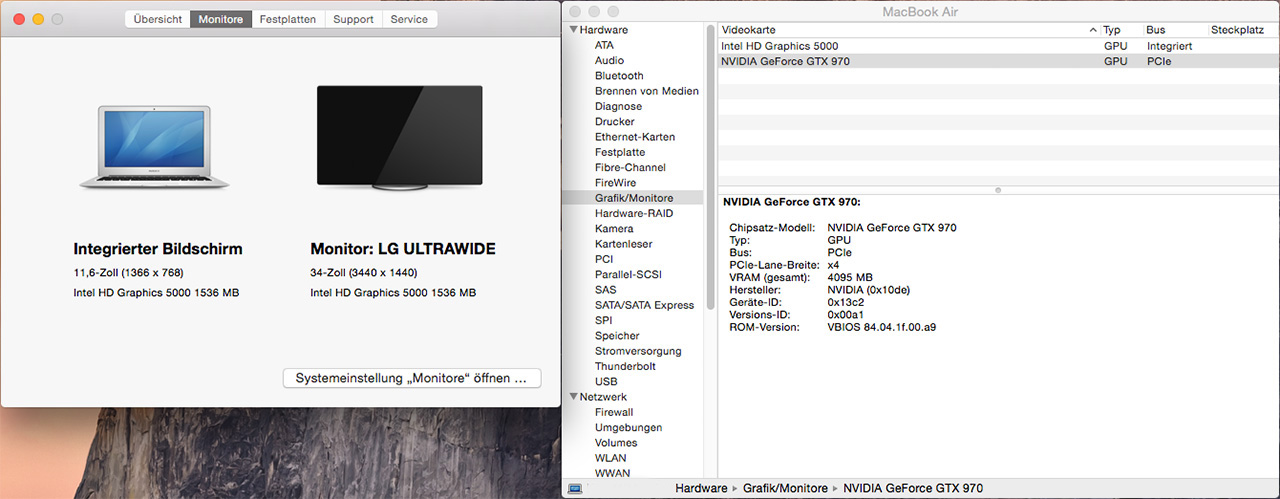The height and width of the screenshot is (499, 1280).
Task: Click Grafik/Monitore in the path bar
Action: [785, 489]
